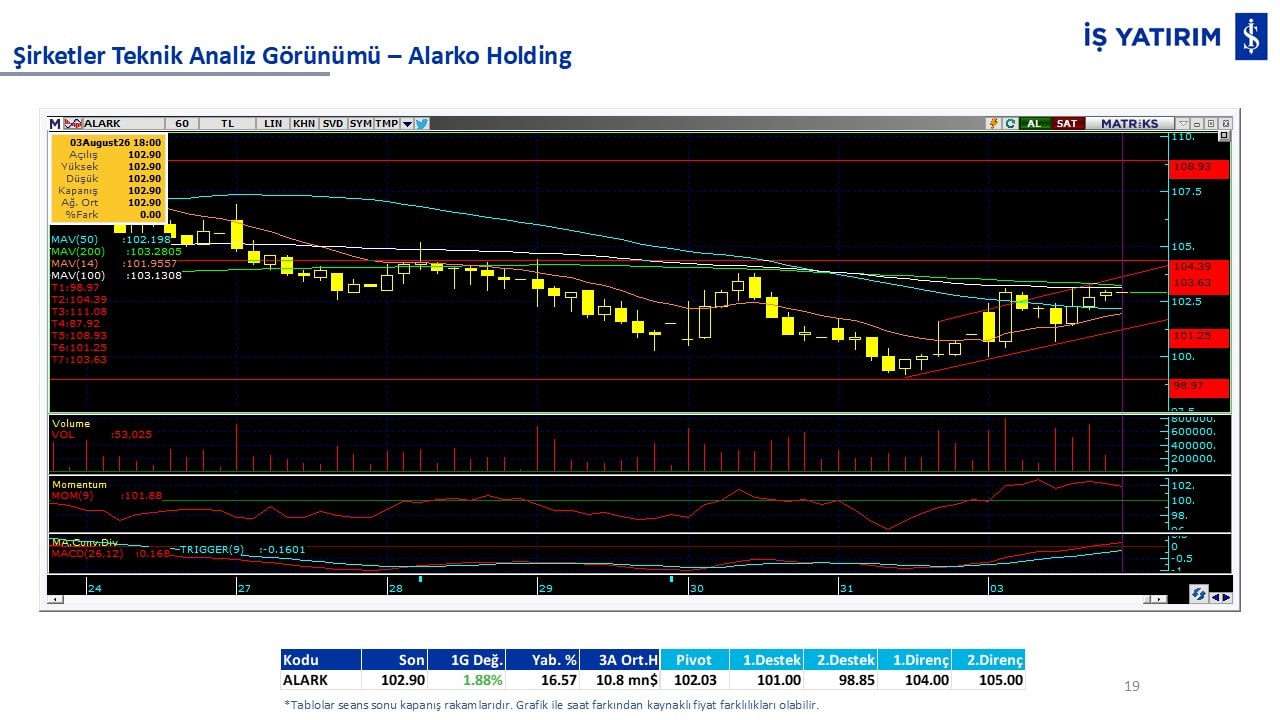
Task: Click the 103.63 red price level tag
Action: click(1199, 283)
